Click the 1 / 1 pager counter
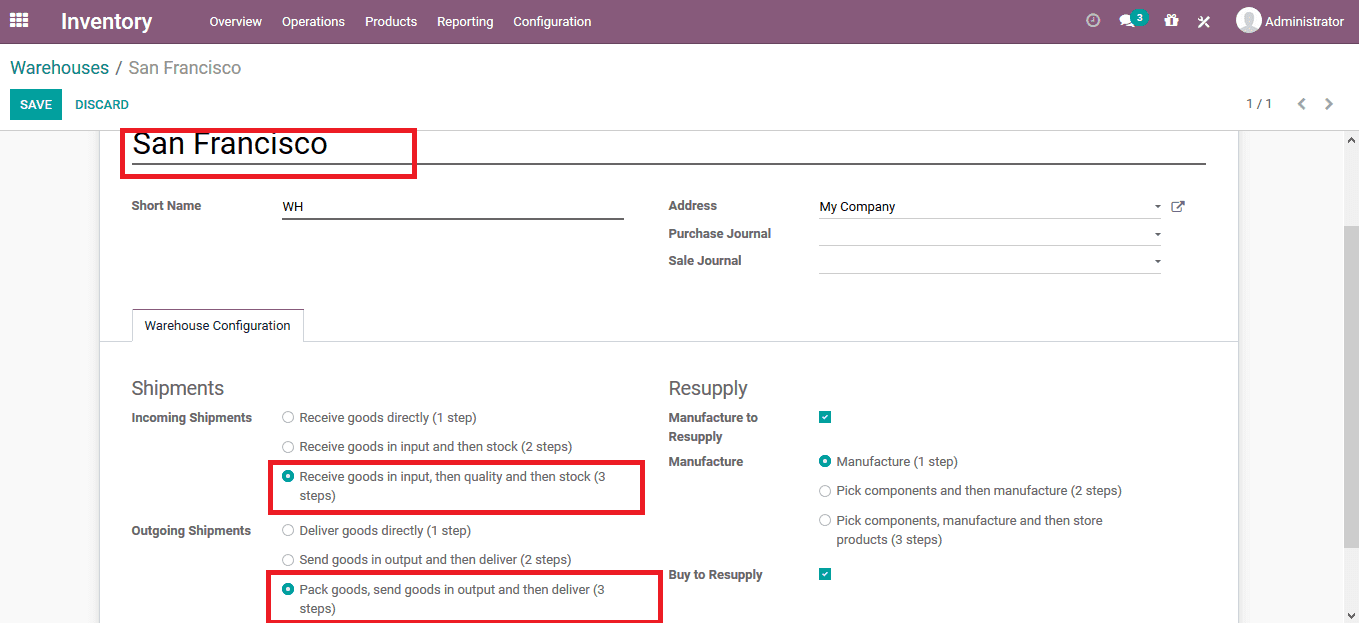Screen dimensions: 1359x623 1259,104
